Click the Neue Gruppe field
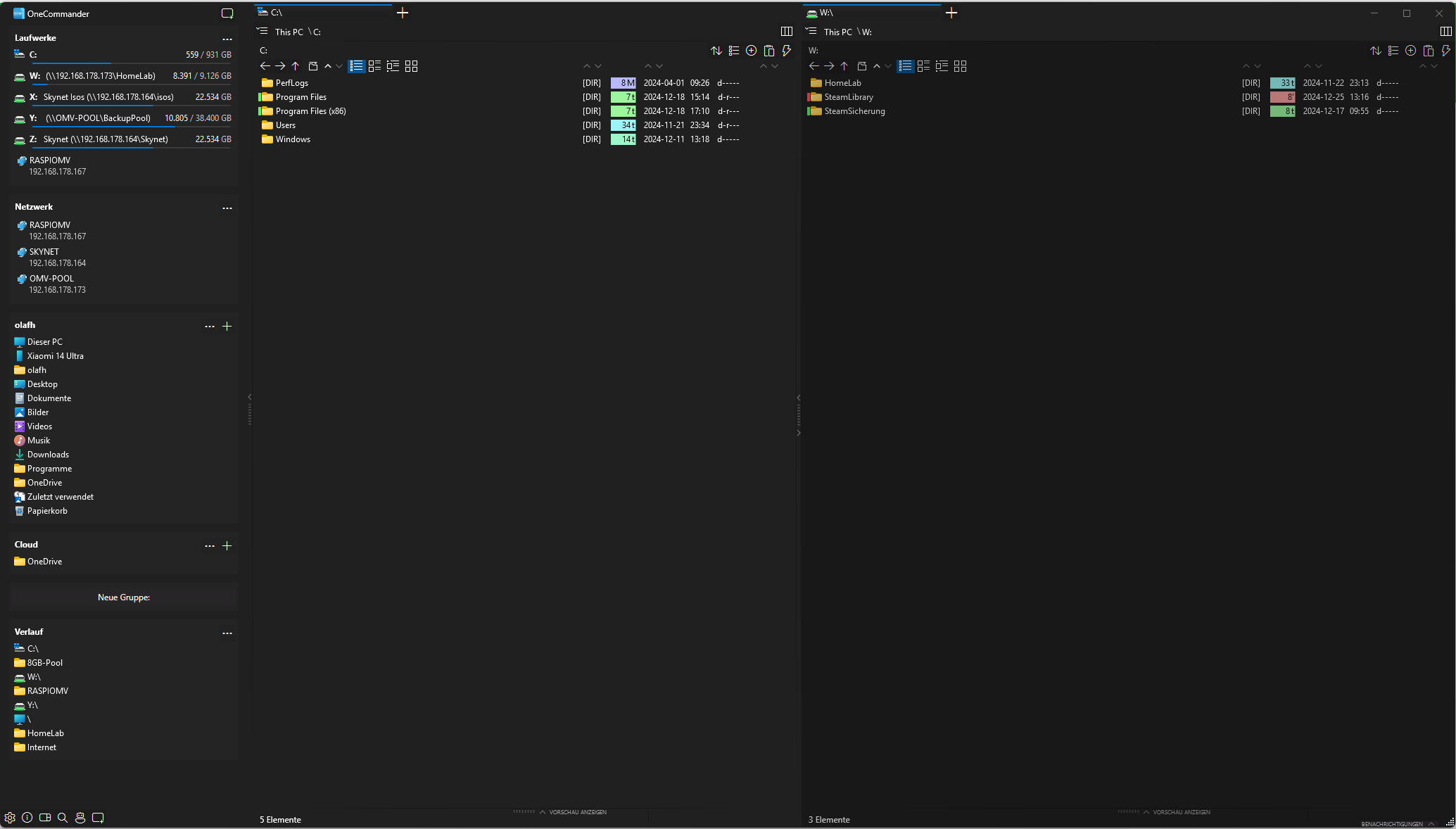Image resolution: width=1456 pixels, height=829 pixels. tap(124, 597)
